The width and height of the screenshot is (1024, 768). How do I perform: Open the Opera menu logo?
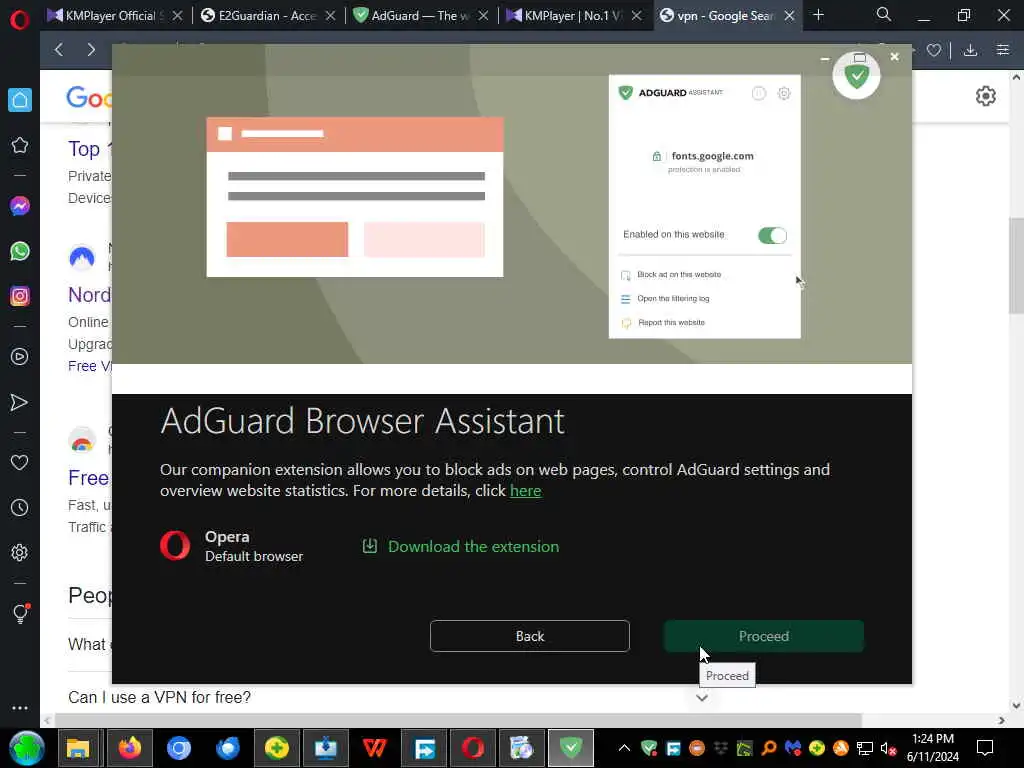click(x=20, y=20)
